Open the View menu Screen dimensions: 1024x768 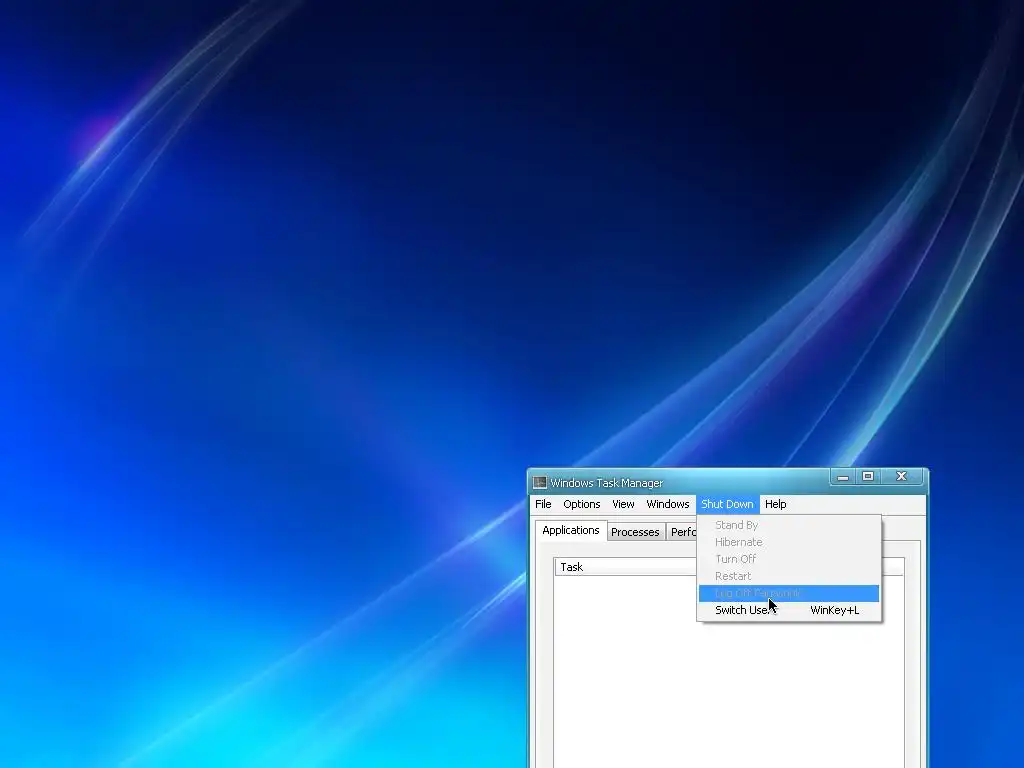[623, 504]
